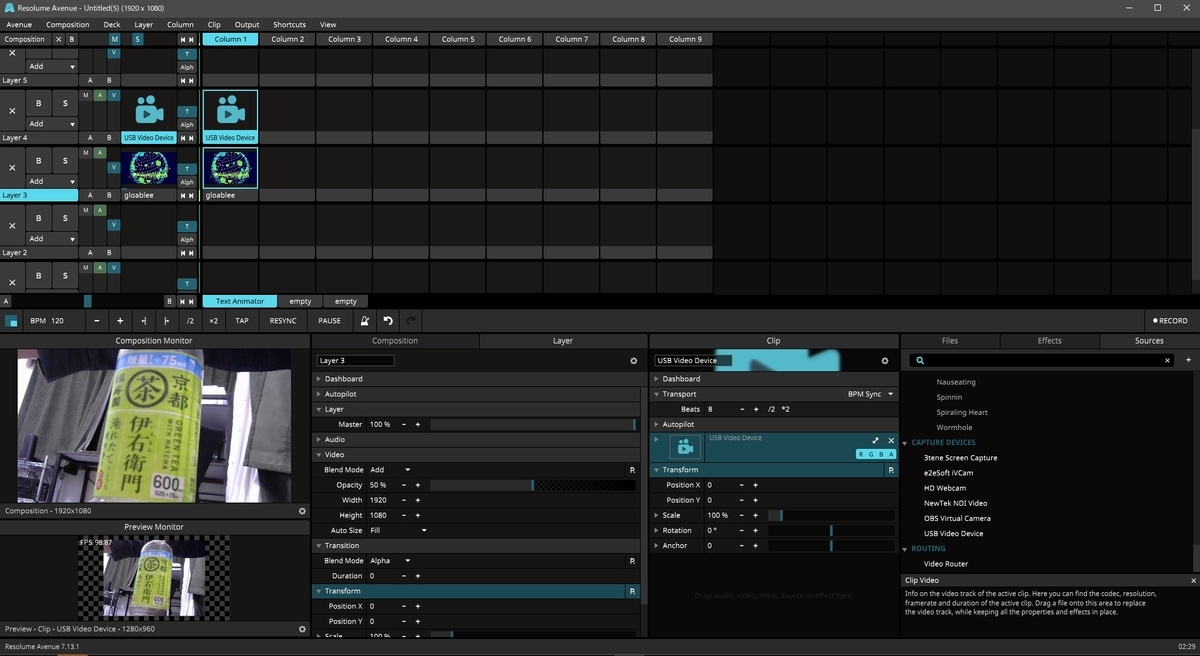Viewport: 1200px width, 656px height.
Task: Toggle A alpha channel on USB Video Device source
Action: [x=891, y=454]
